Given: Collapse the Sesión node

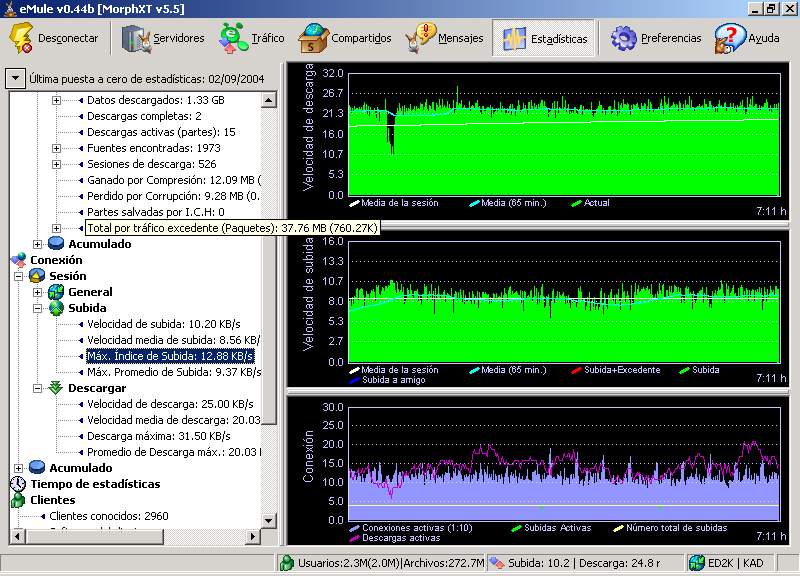Looking at the screenshot, I should [18, 277].
